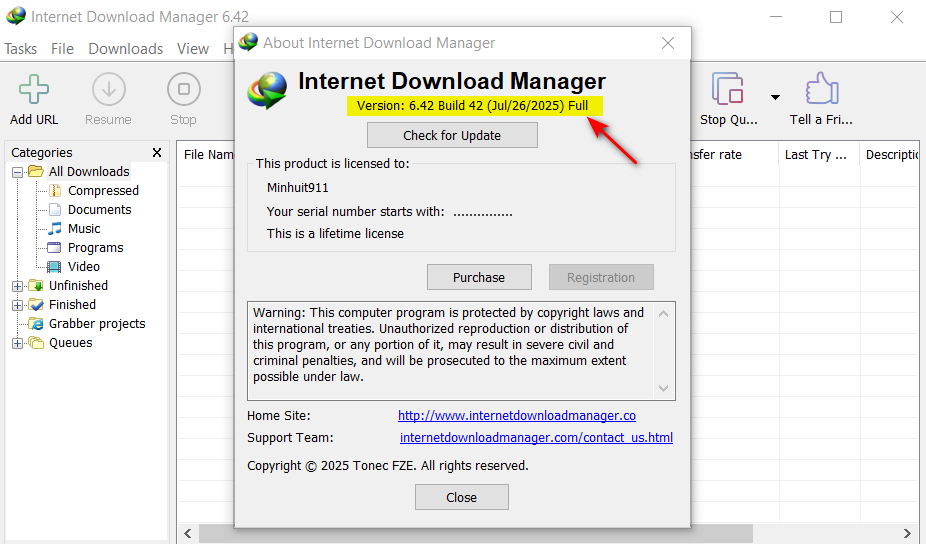Close the About dialog with X
926x544 pixels.
pyautogui.click(x=668, y=43)
